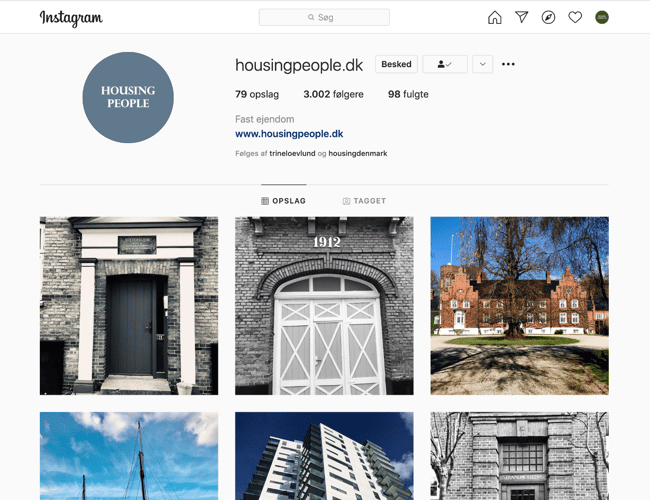Switch to the TAGGET tab
The height and width of the screenshot is (500, 650).
point(364,201)
